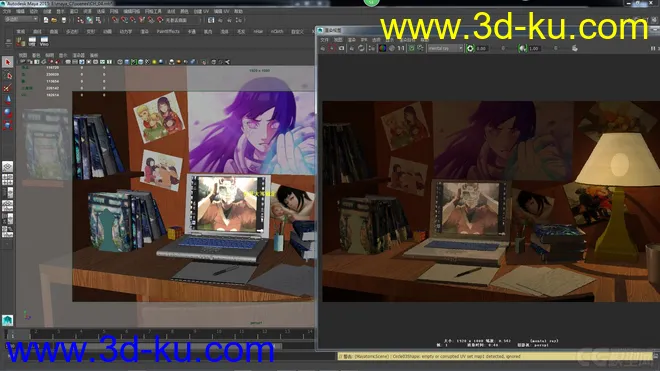Click the Display RGB channels icon
Image resolution: width=660 pixels, height=371 pixels.
click(382, 48)
